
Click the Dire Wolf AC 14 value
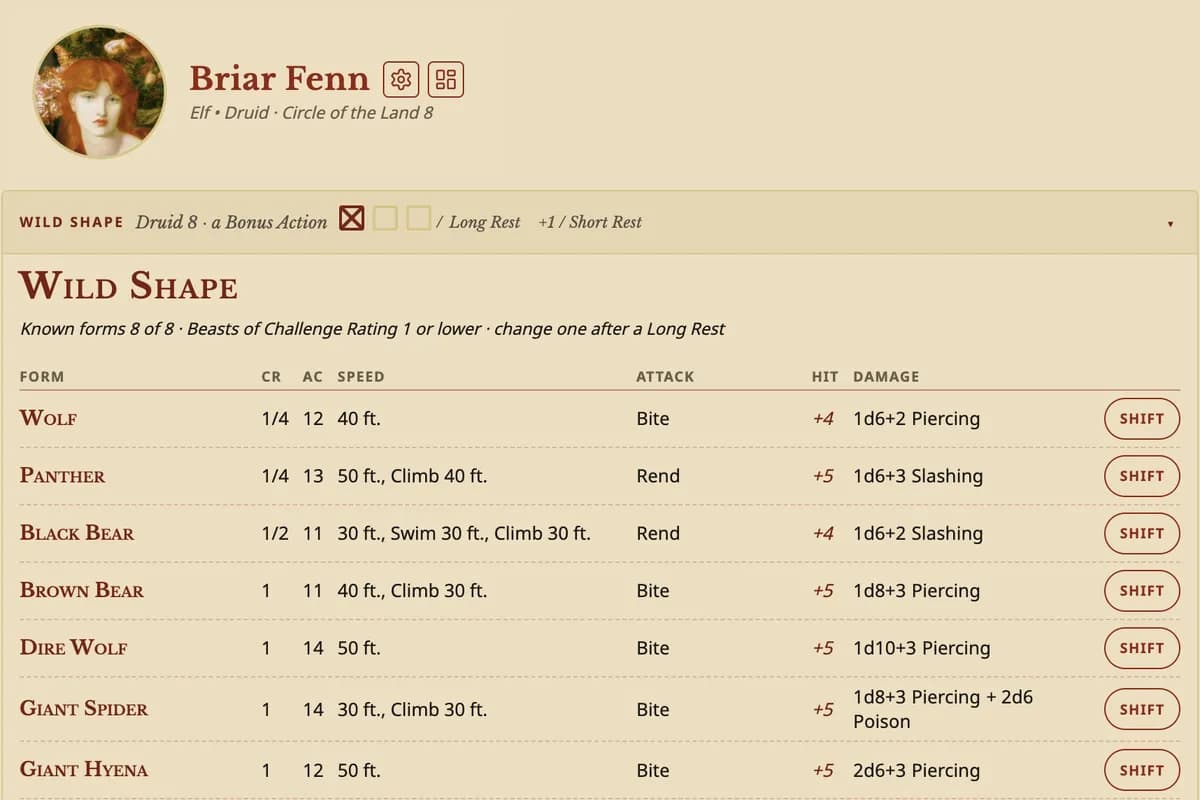point(313,648)
